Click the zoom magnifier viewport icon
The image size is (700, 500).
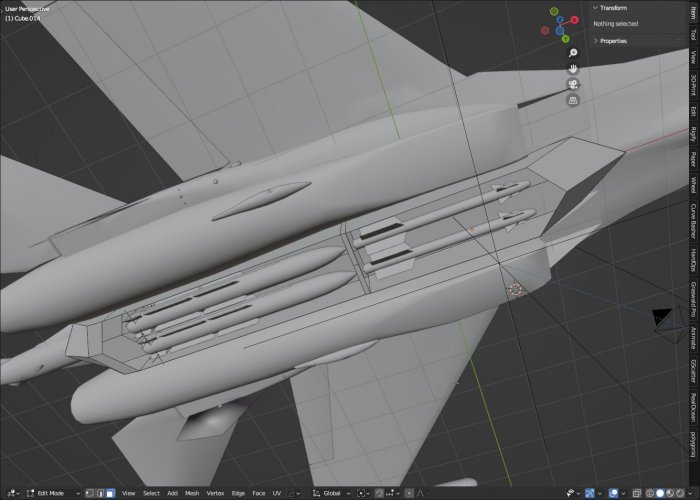(x=573, y=53)
